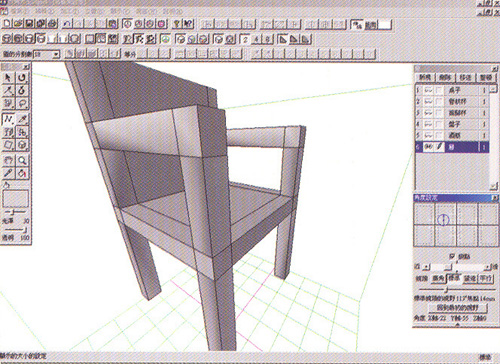The width and height of the screenshot is (500, 364).
Task: Switch to the 標準 lens tab
Action: pos(454,278)
